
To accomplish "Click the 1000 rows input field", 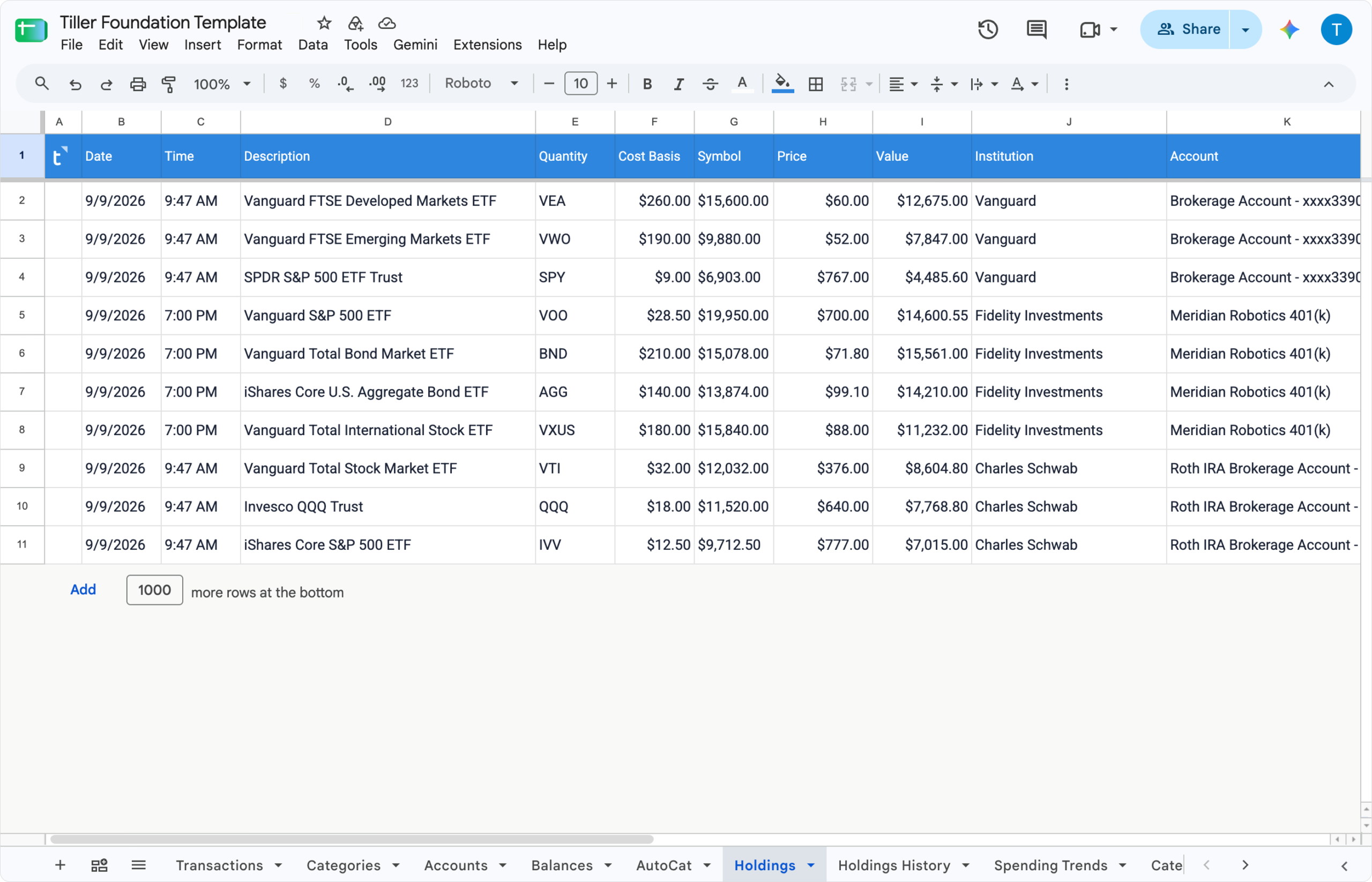I will (154, 590).
